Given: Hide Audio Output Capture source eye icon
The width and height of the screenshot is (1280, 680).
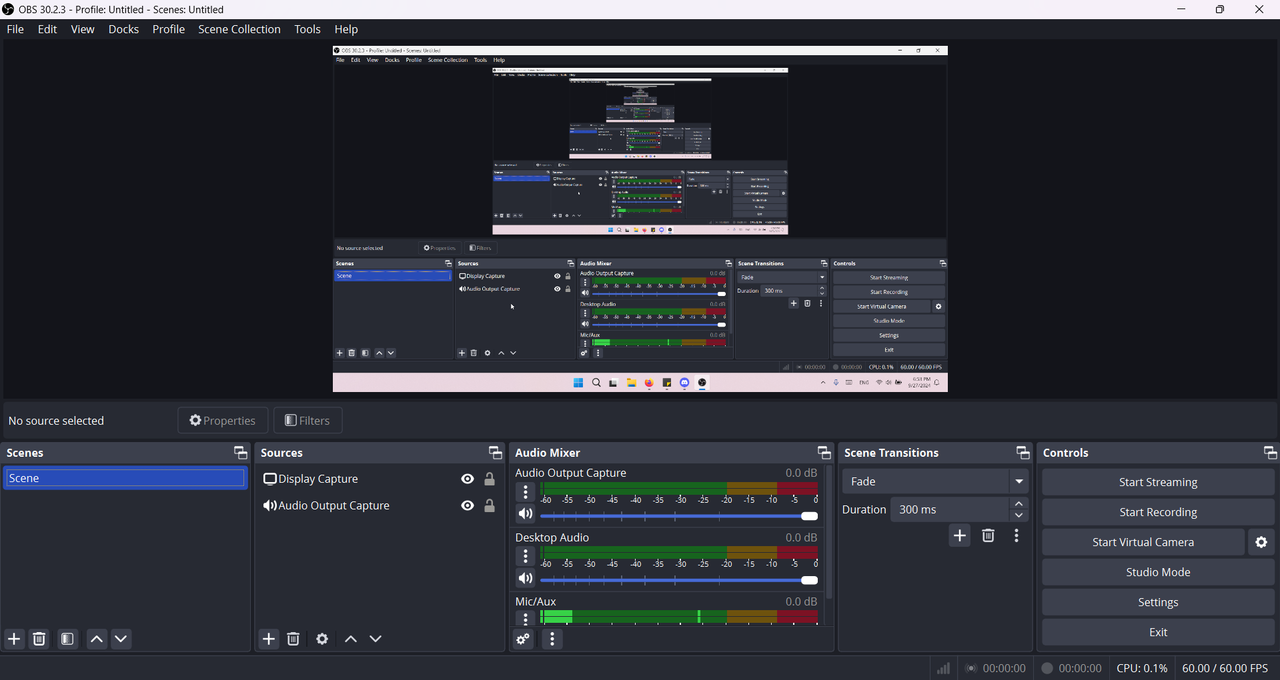Looking at the screenshot, I should point(467,506).
